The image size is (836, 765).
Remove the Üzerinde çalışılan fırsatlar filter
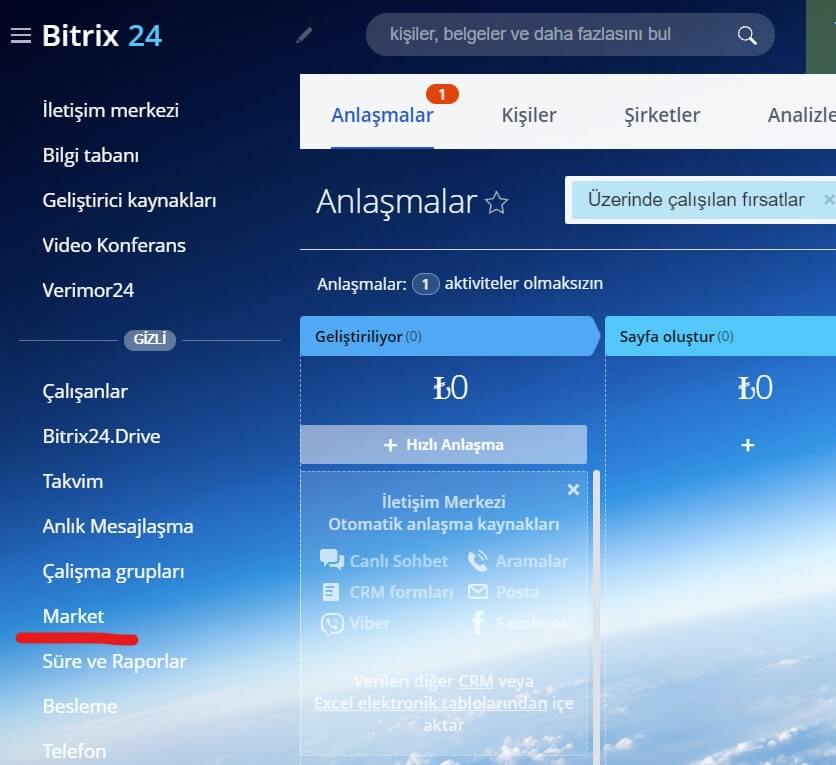pos(828,199)
